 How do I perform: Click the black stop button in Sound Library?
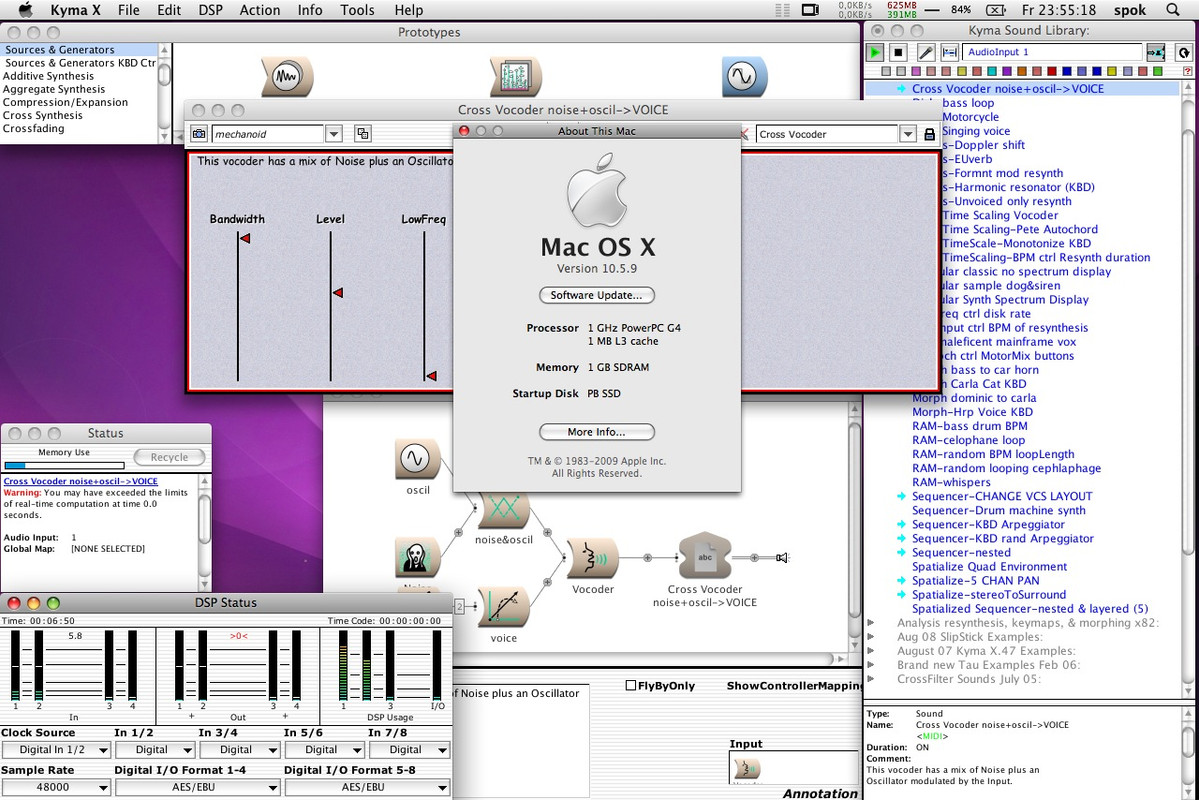pyautogui.click(x=899, y=52)
